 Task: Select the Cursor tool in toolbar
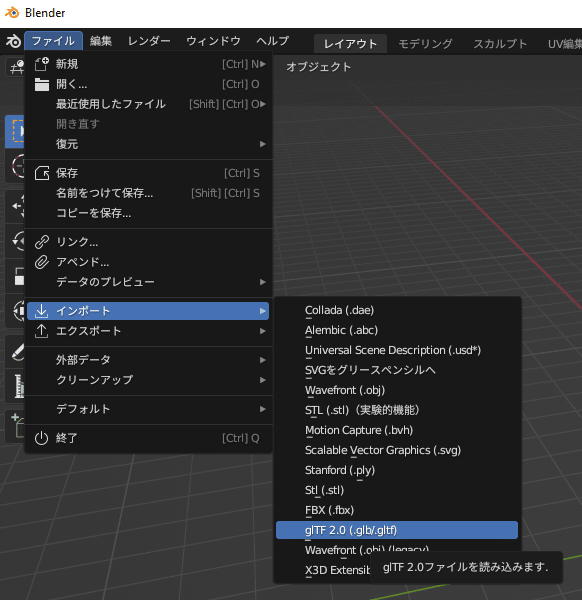tap(15, 166)
